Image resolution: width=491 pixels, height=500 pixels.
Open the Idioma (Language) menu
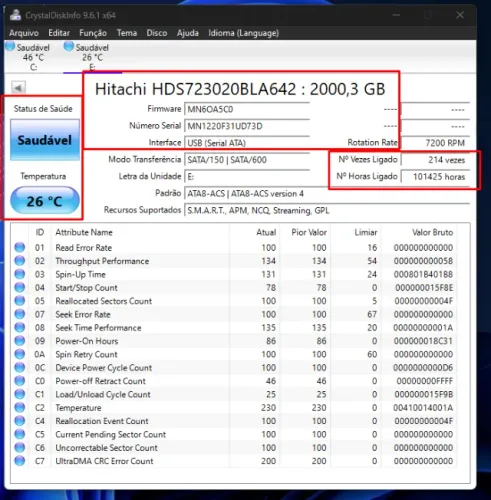point(244,33)
